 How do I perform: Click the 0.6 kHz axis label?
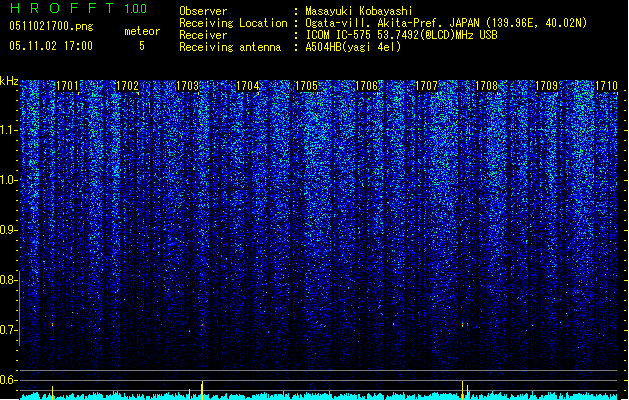[8, 380]
